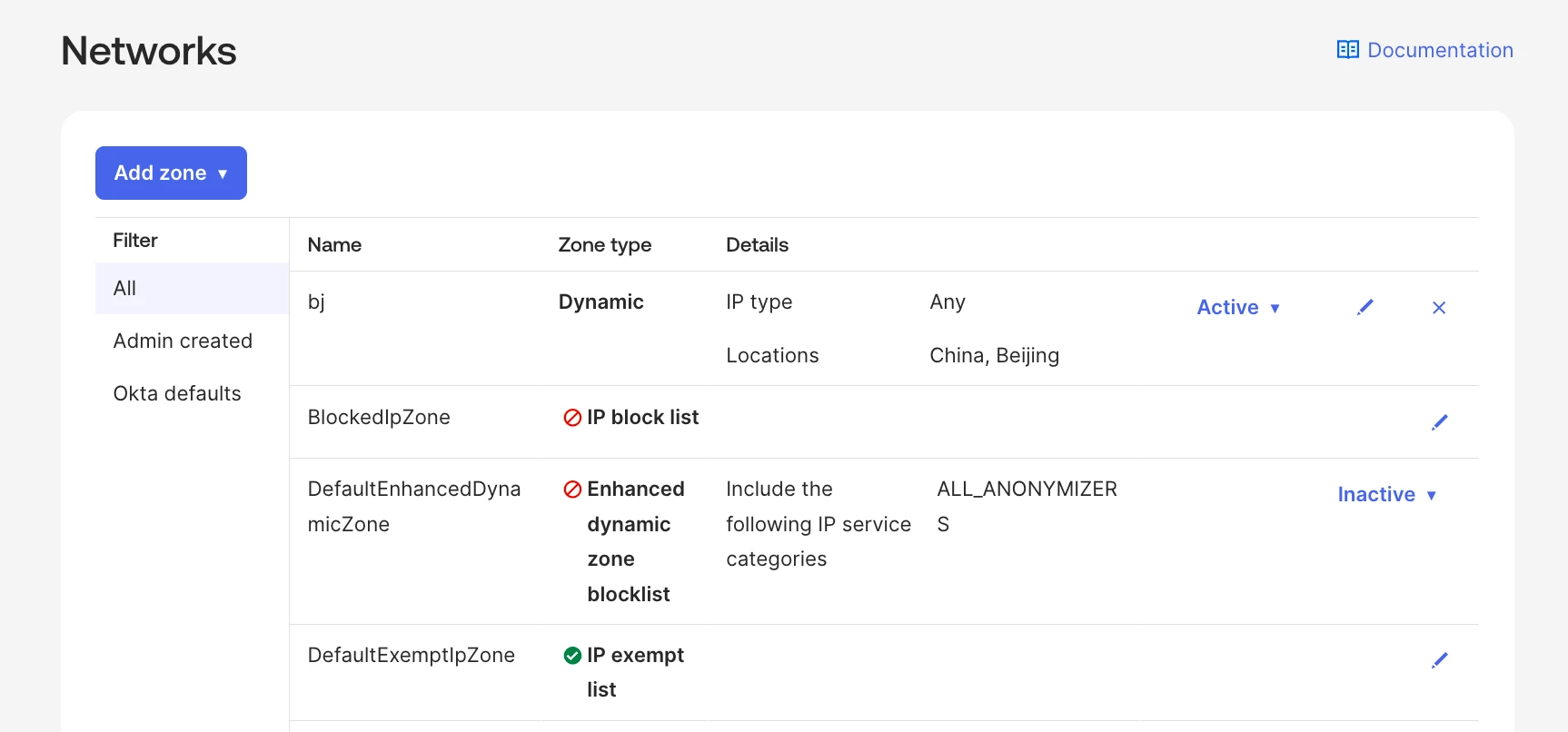Edit the bj zone with pencil icon
Screen dimensions: 1568x732
pos(1365,308)
